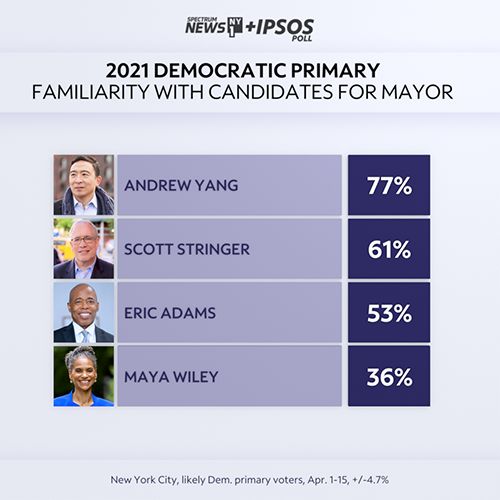Select Maya Wiley's photo thumbnail
500x500 pixels.
pyautogui.click(x=84, y=376)
